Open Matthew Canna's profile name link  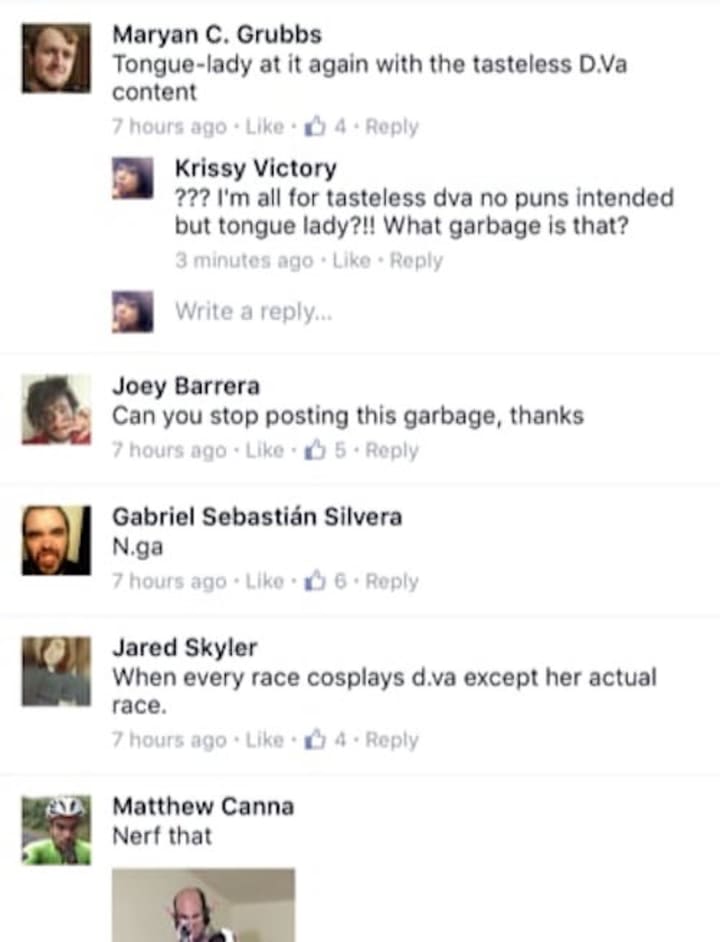click(203, 806)
